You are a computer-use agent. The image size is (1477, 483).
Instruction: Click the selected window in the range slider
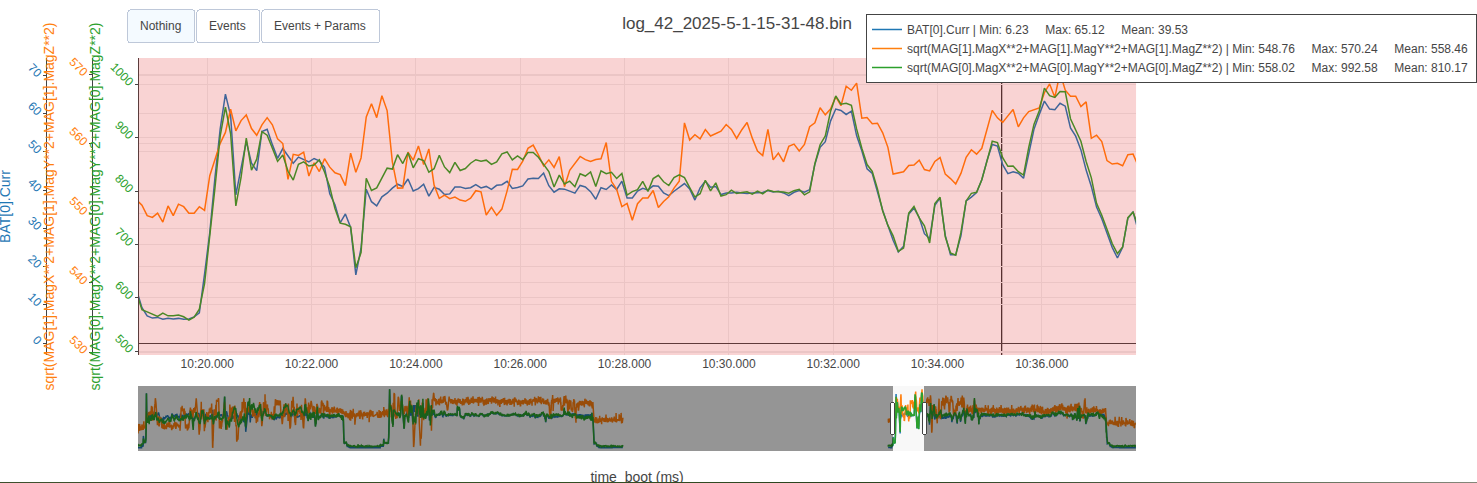click(908, 418)
